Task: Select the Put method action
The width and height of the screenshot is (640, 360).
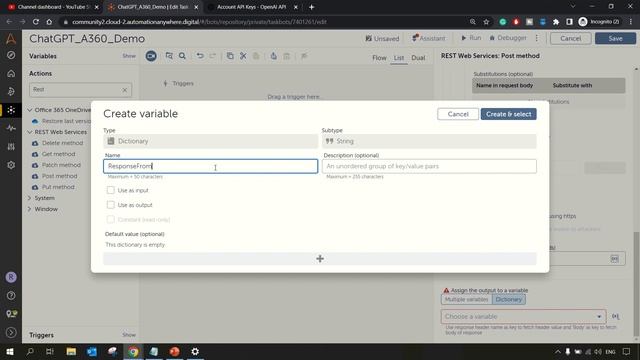Action: click(58, 187)
